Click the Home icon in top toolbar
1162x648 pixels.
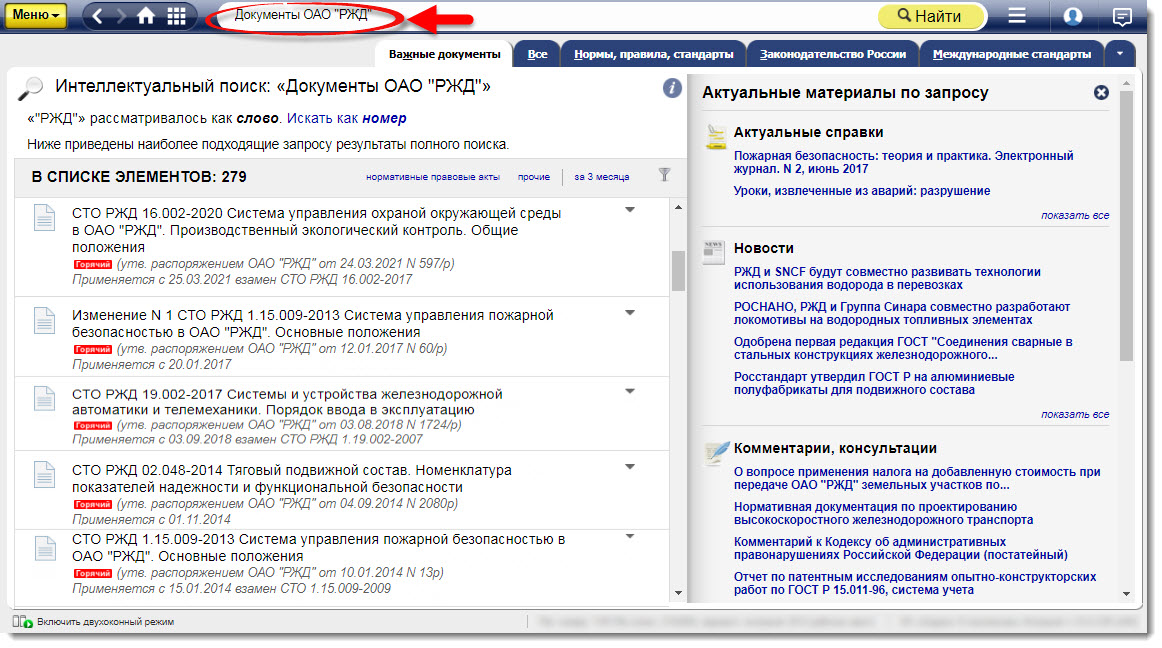(146, 16)
